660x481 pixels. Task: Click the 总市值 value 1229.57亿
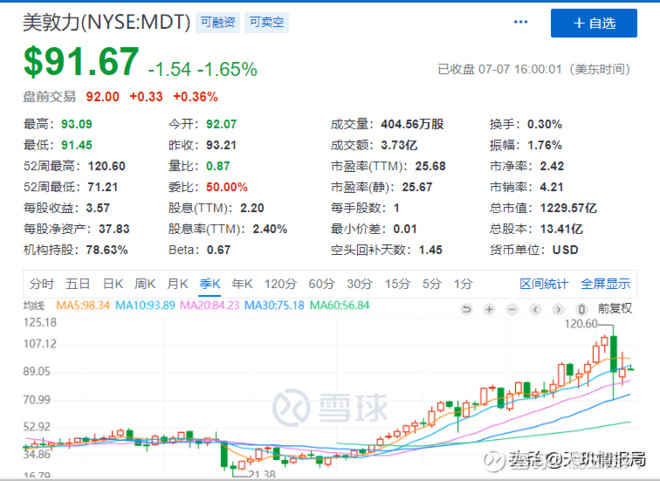(x=568, y=208)
